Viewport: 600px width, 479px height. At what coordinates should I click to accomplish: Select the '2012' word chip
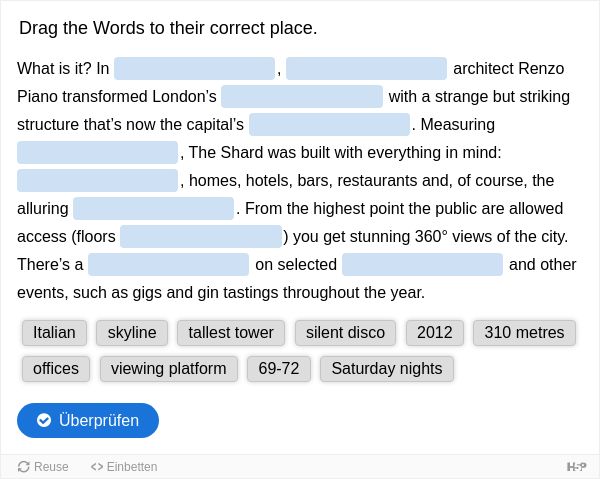435,332
